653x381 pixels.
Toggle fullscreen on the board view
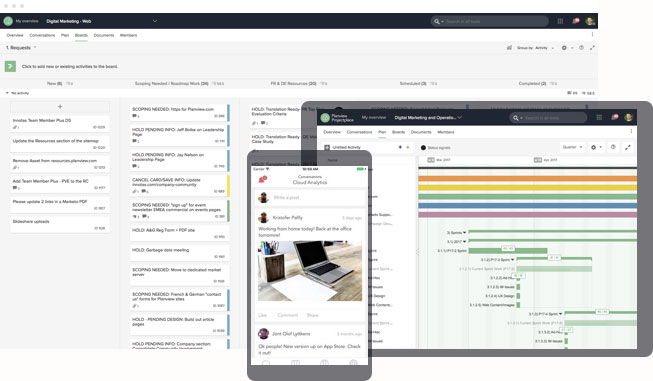pos(592,48)
